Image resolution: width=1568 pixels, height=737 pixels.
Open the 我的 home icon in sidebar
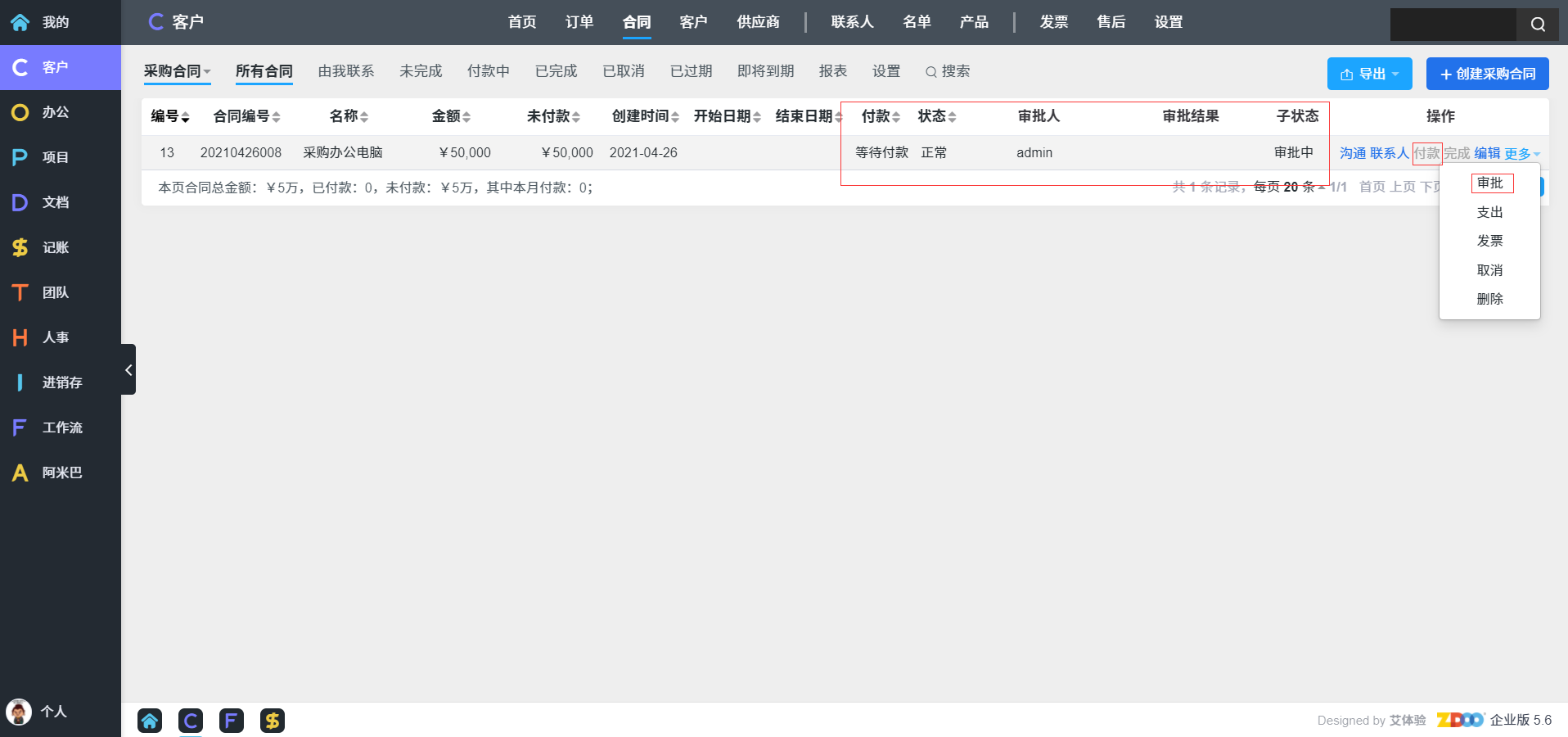(x=20, y=22)
